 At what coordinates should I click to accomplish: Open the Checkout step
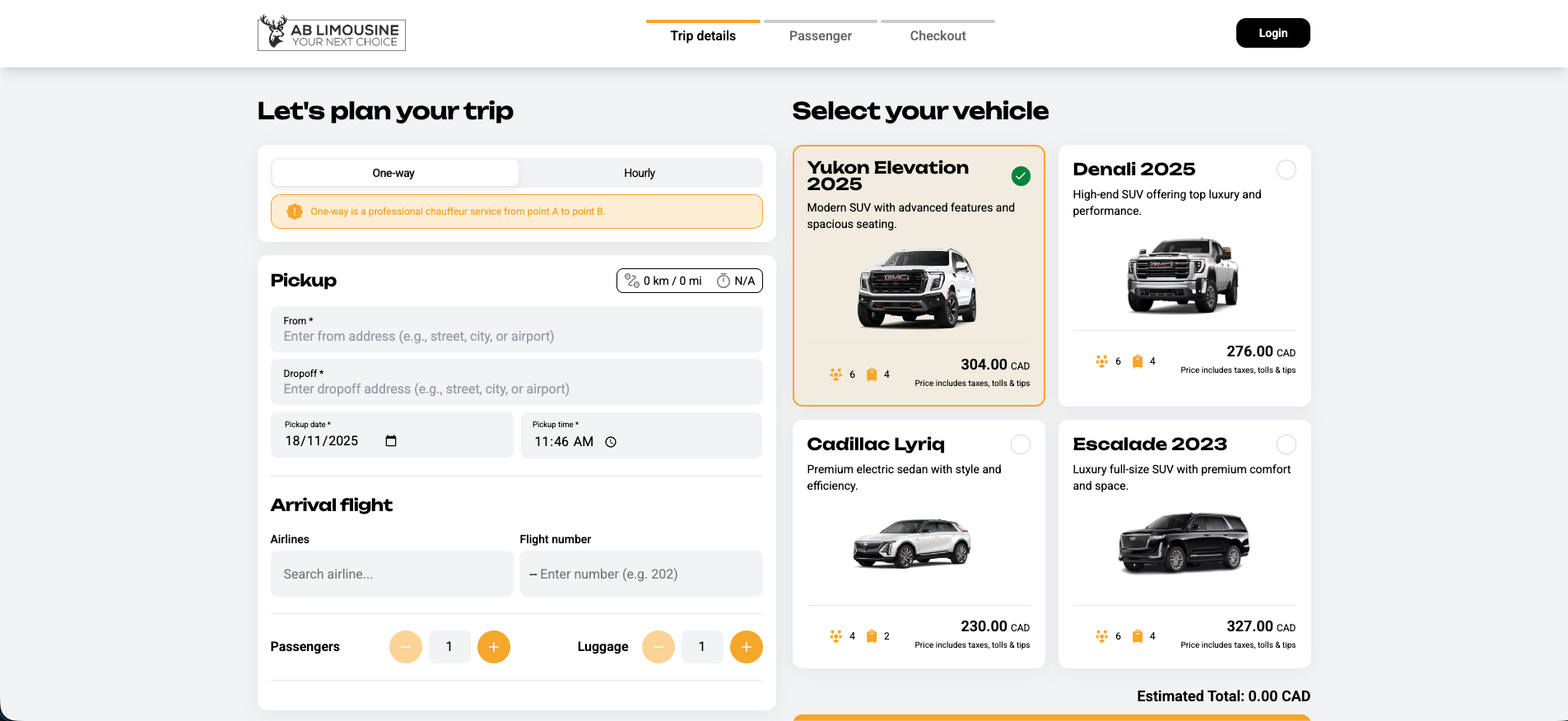click(938, 34)
